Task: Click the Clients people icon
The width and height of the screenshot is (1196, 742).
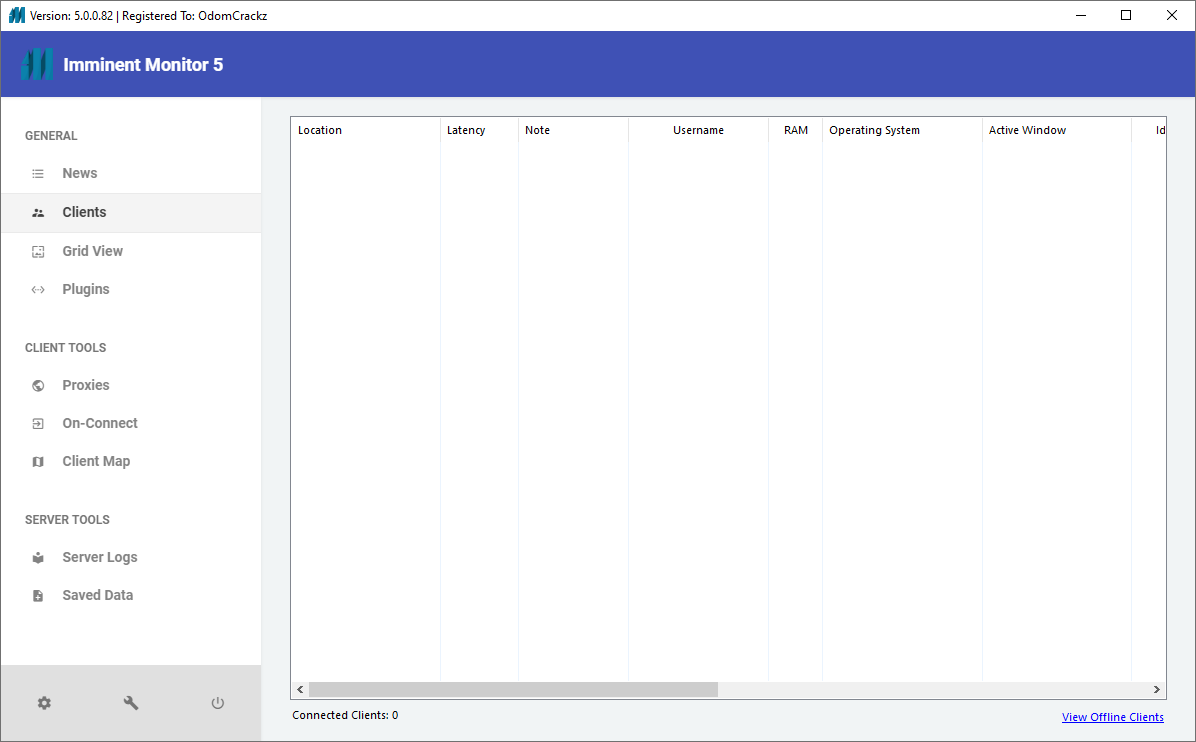Action: (38, 213)
